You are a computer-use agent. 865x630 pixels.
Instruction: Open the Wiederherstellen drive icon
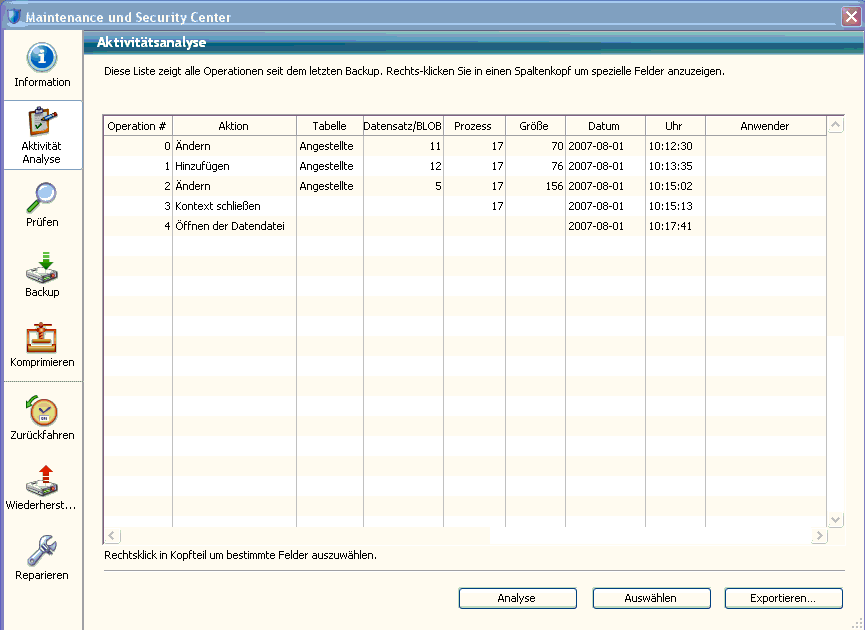[42, 481]
